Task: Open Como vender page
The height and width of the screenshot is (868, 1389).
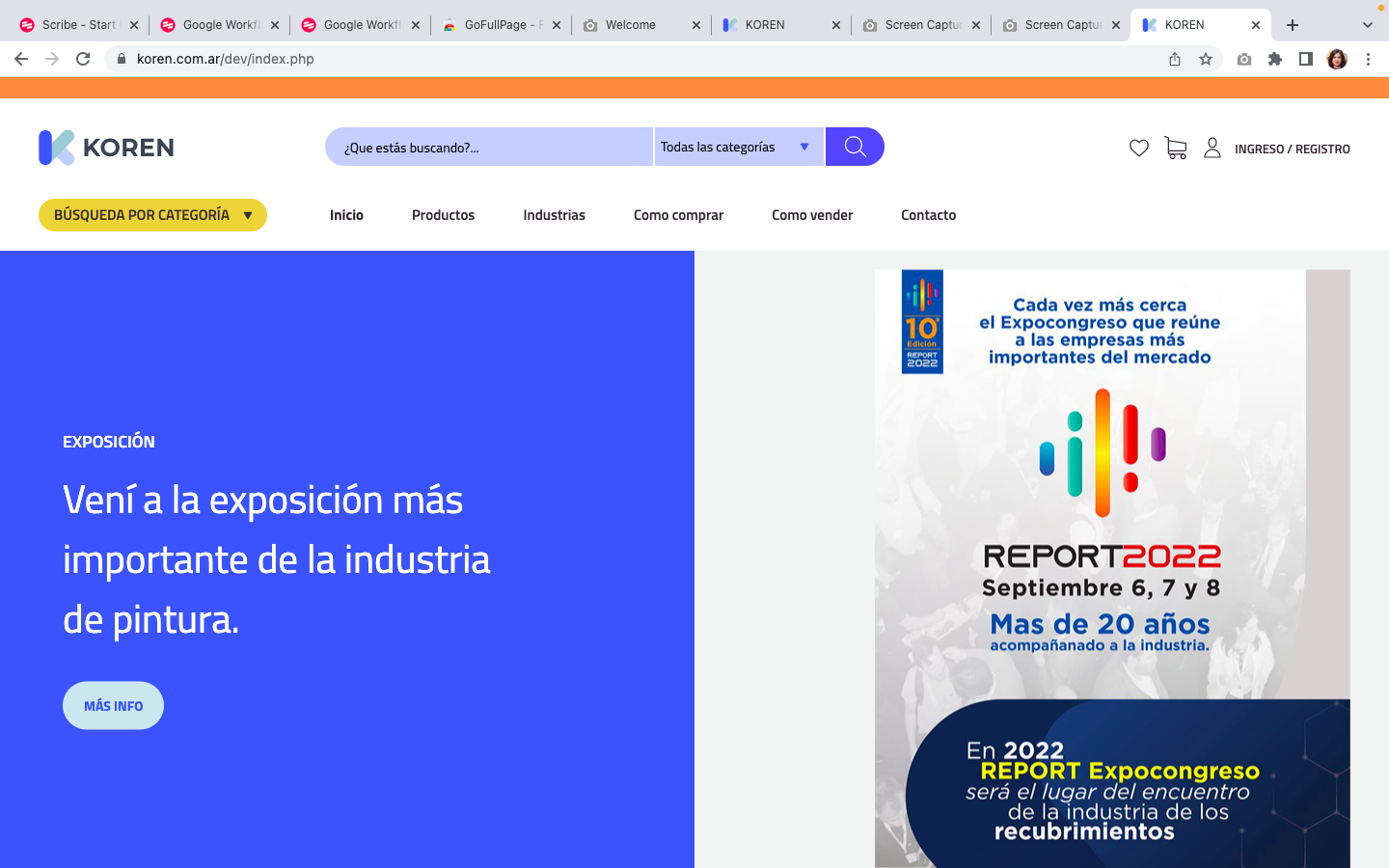Action: pos(812,215)
